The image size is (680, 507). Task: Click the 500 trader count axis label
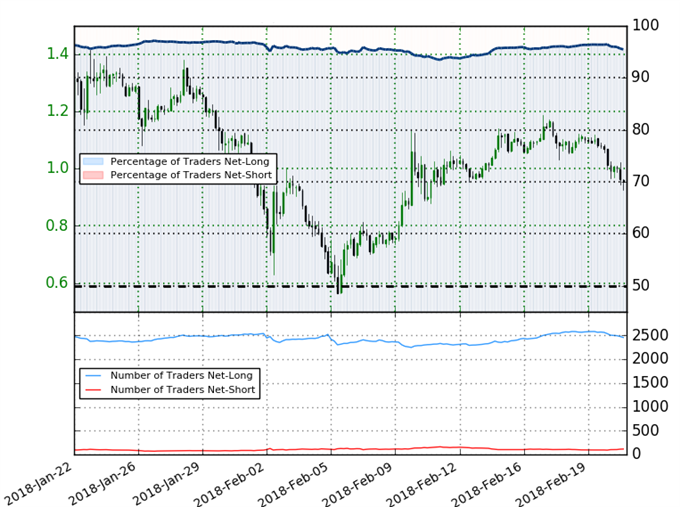[645, 431]
